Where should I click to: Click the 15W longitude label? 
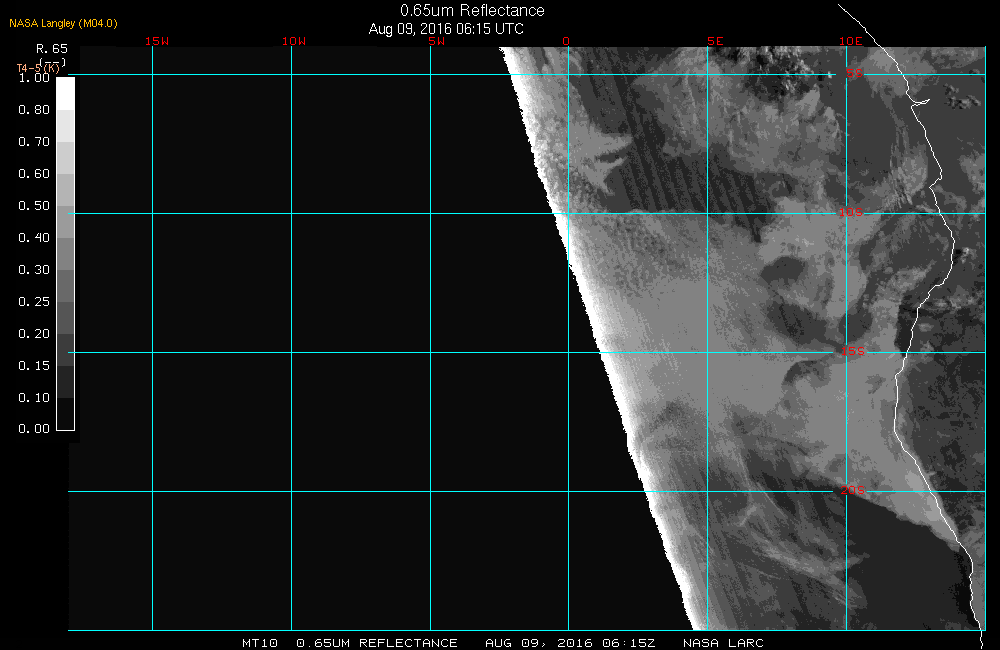(157, 41)
